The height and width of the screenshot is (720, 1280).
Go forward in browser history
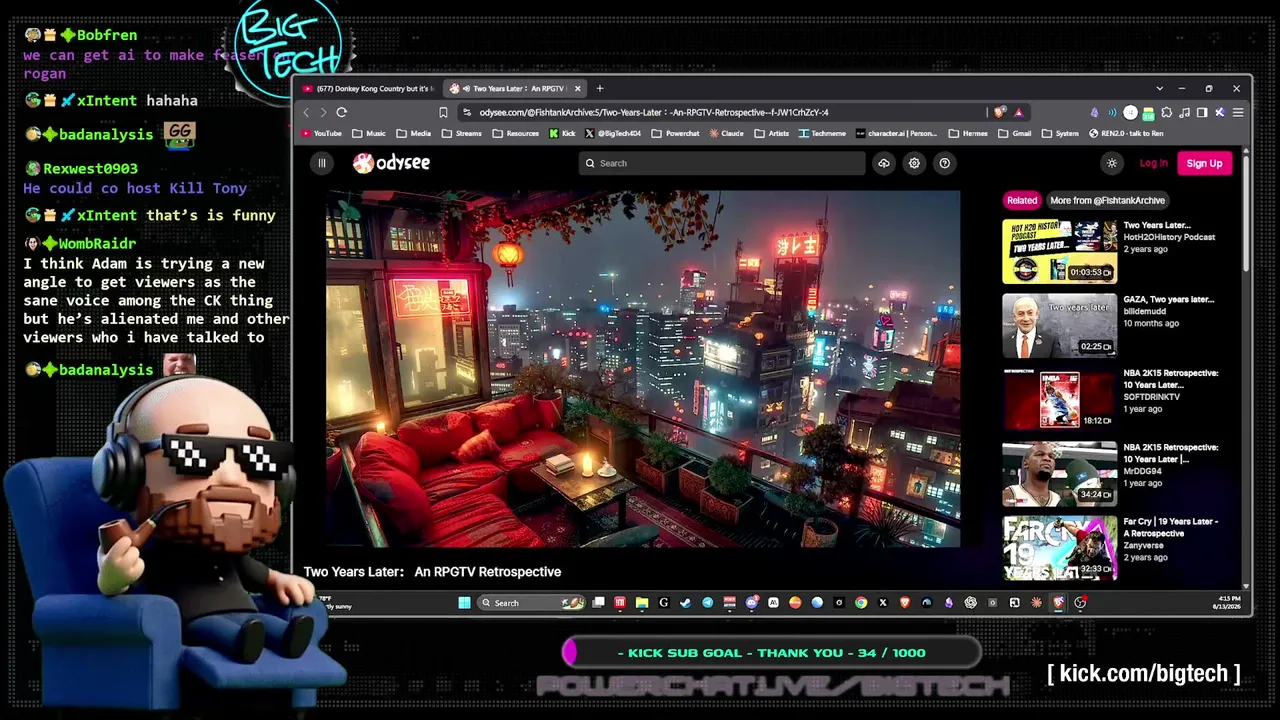click(x=323, y=112)
